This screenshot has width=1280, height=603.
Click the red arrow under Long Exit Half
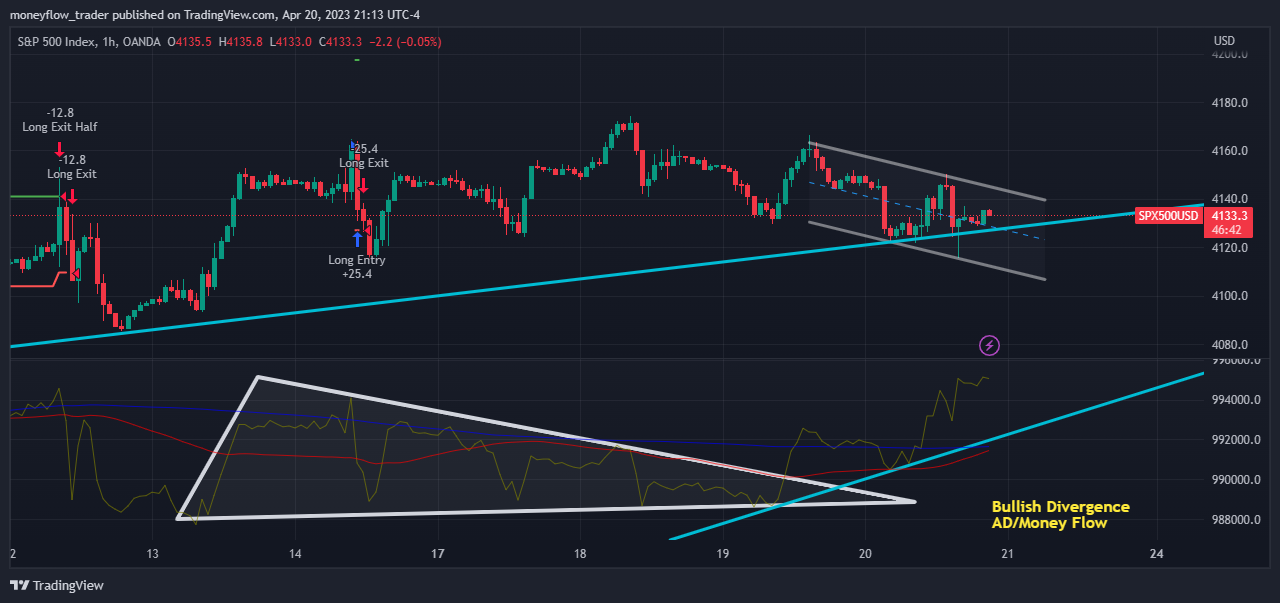point(59,150)
